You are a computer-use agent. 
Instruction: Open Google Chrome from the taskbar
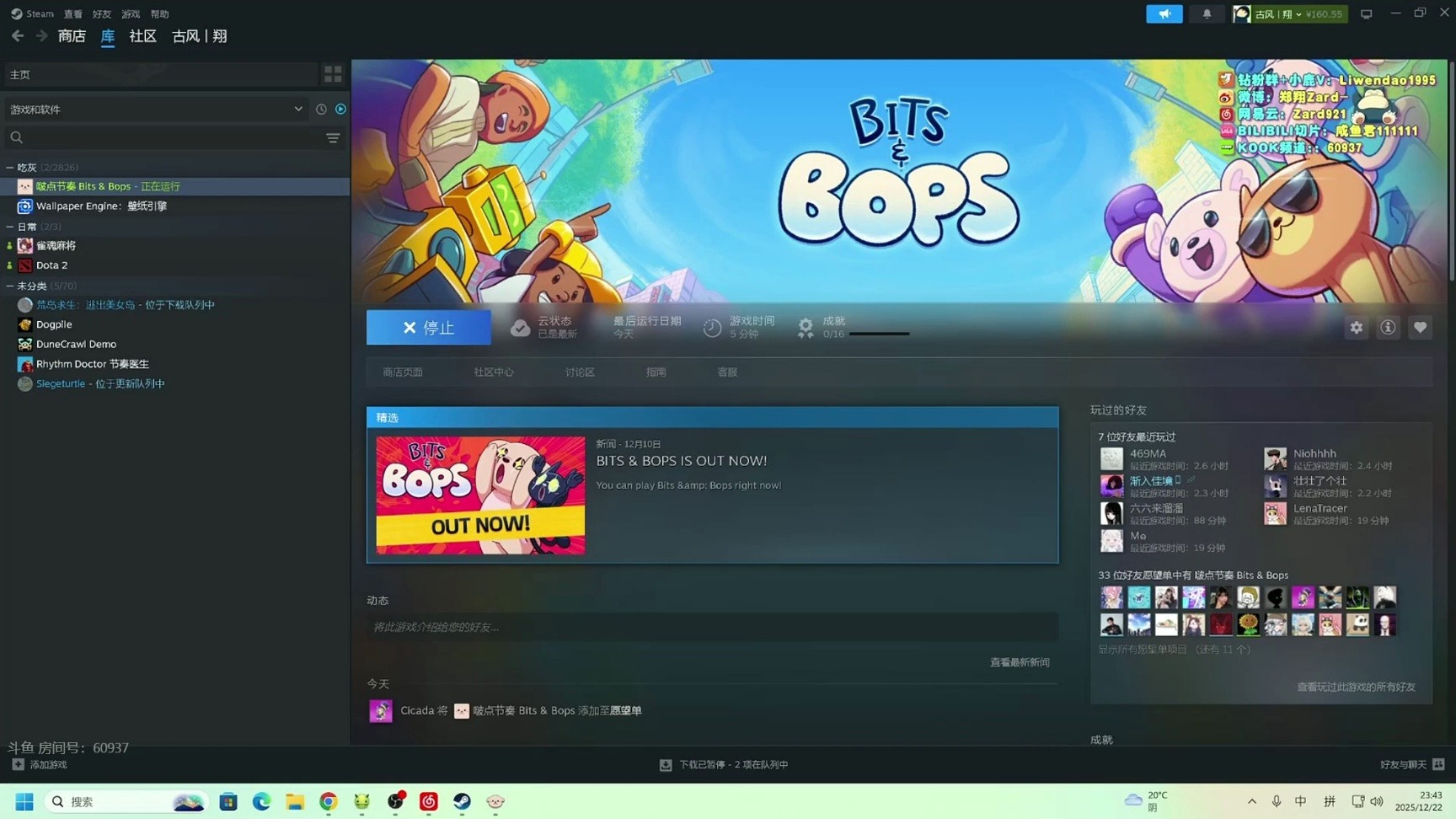(x=328, y=801)
